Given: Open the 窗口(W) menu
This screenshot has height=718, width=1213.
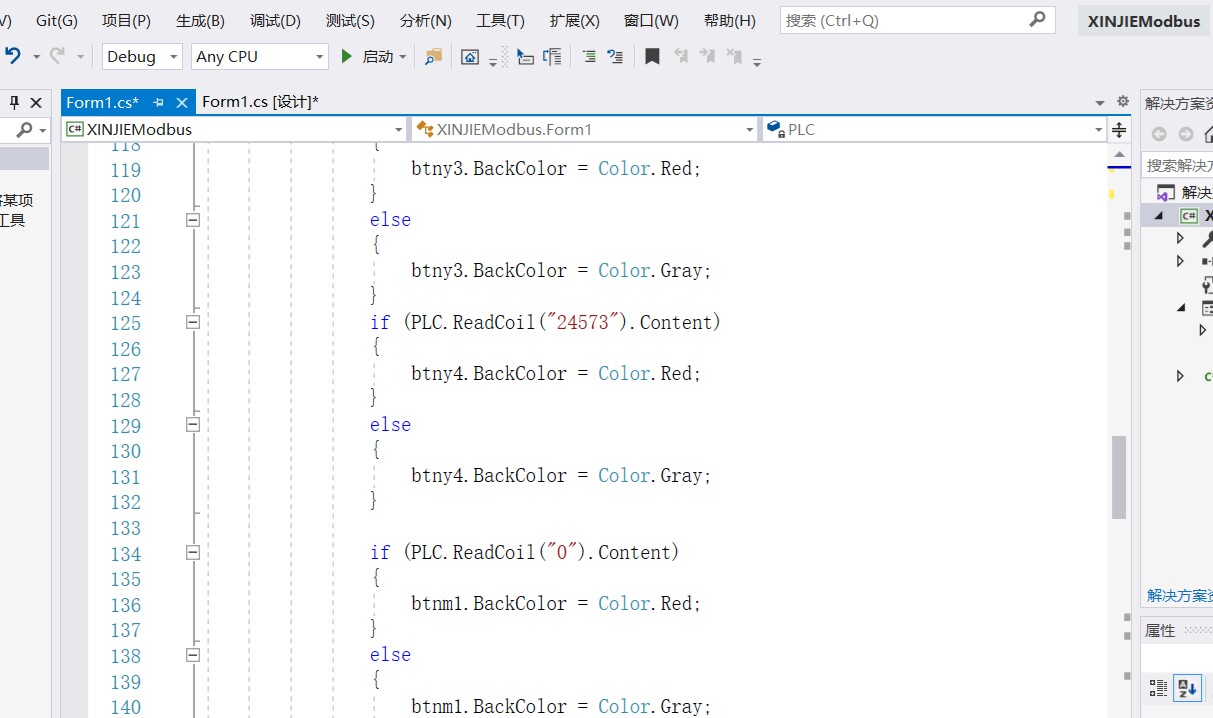Looking at the screenshot, I should point(651,20).
